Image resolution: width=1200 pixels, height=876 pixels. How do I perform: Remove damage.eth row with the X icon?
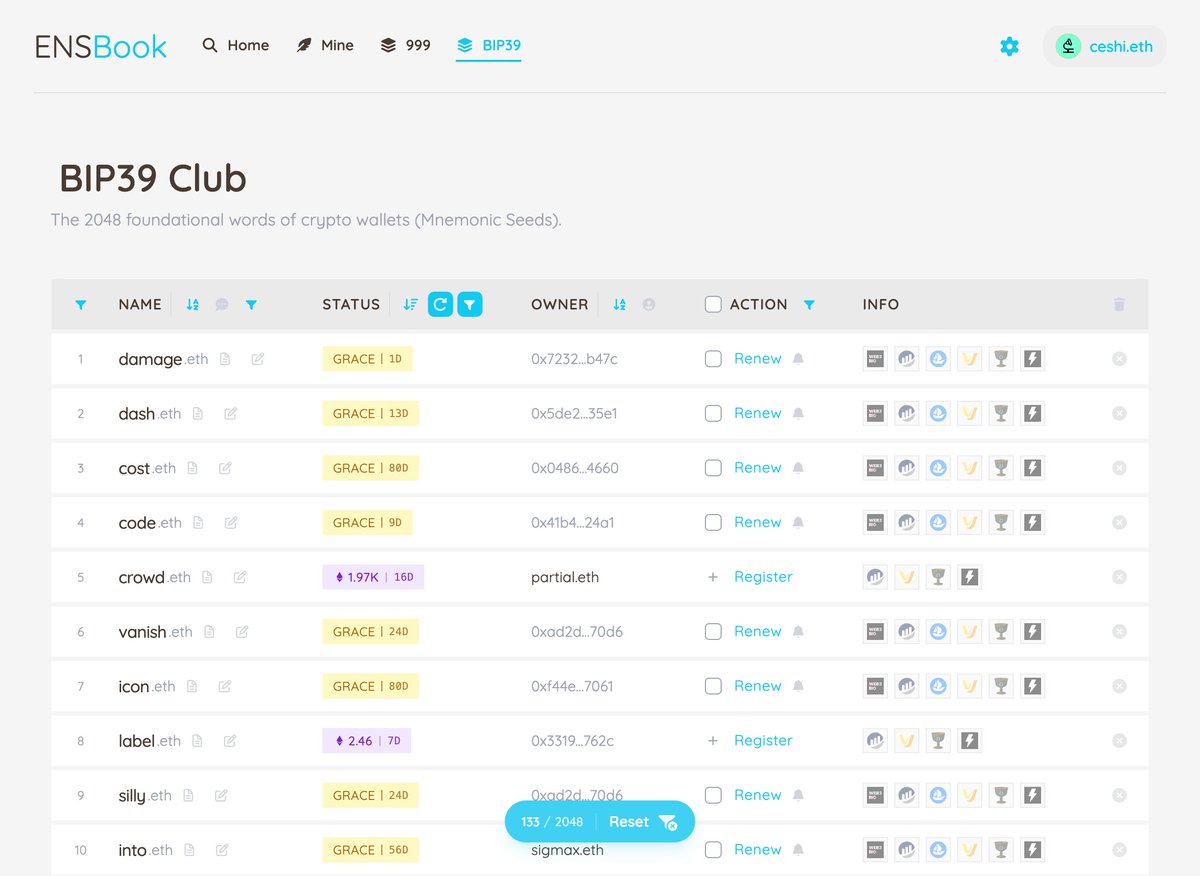1119,358
